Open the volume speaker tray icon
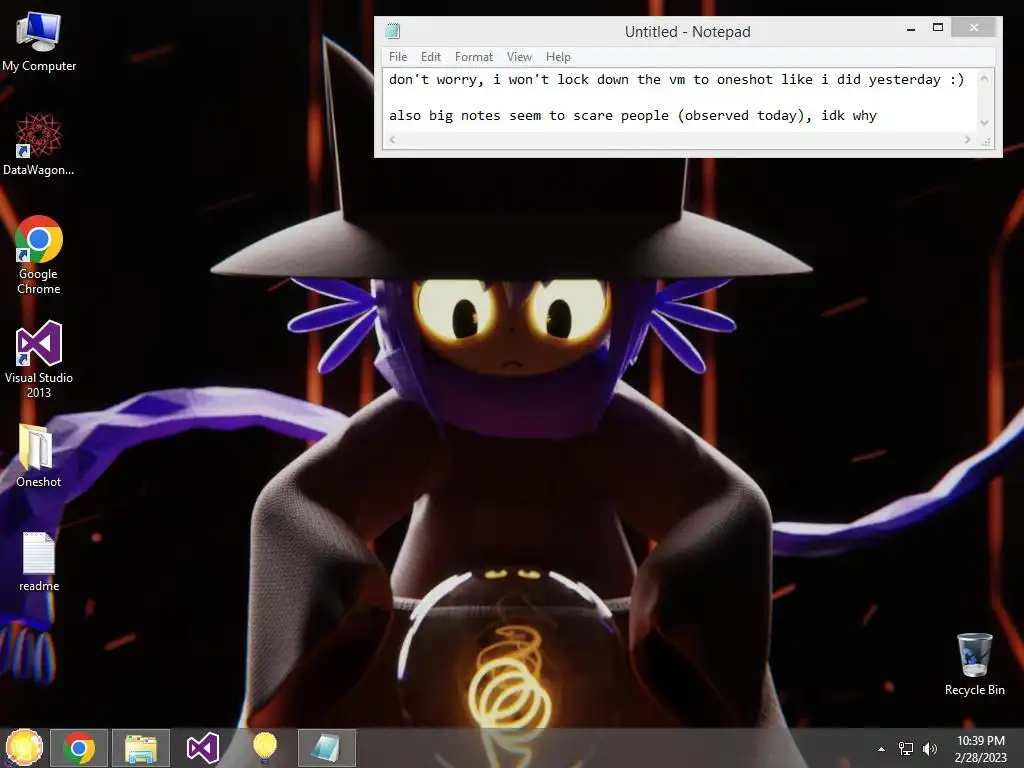Viewport: 1024px width, 768px height. click(929, 748)
